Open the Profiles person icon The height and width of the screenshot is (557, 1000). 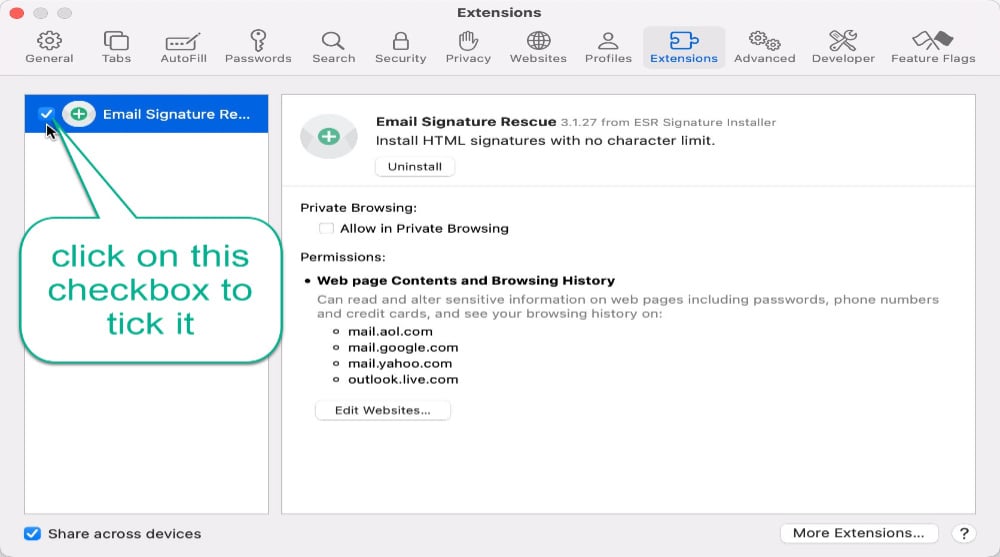(x=608, y=41)
